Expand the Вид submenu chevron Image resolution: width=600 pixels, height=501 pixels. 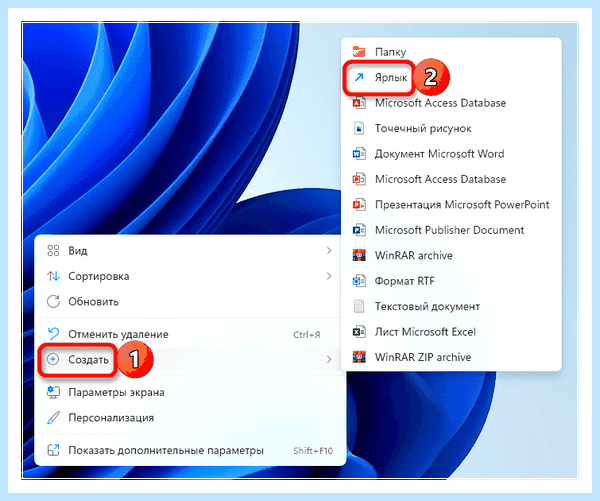pos(329,251)
